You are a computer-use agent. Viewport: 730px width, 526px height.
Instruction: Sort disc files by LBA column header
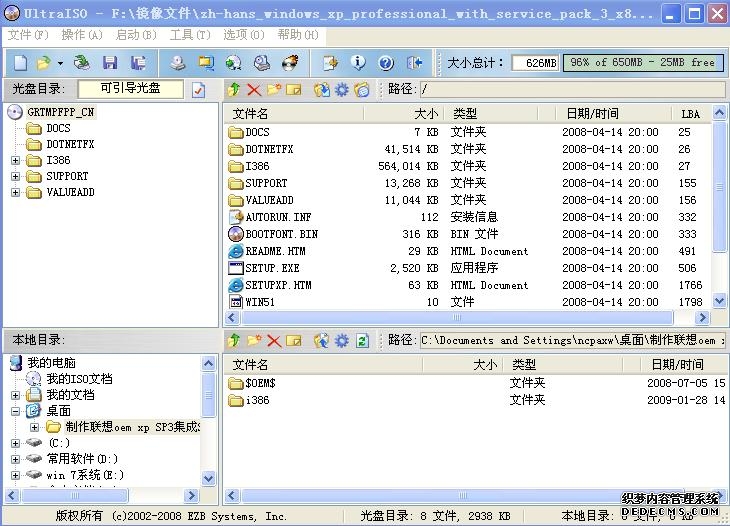691,114
